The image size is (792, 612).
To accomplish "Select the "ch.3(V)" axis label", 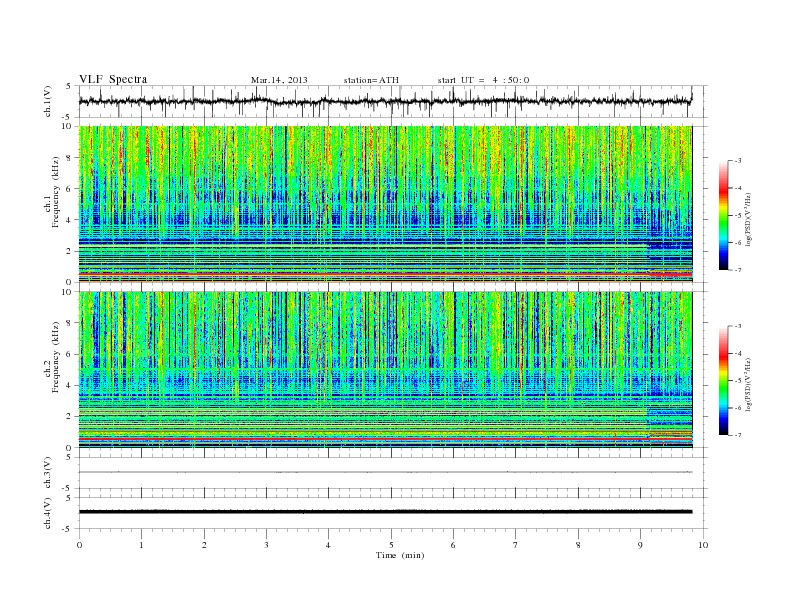I will click(x=48, y=473).
